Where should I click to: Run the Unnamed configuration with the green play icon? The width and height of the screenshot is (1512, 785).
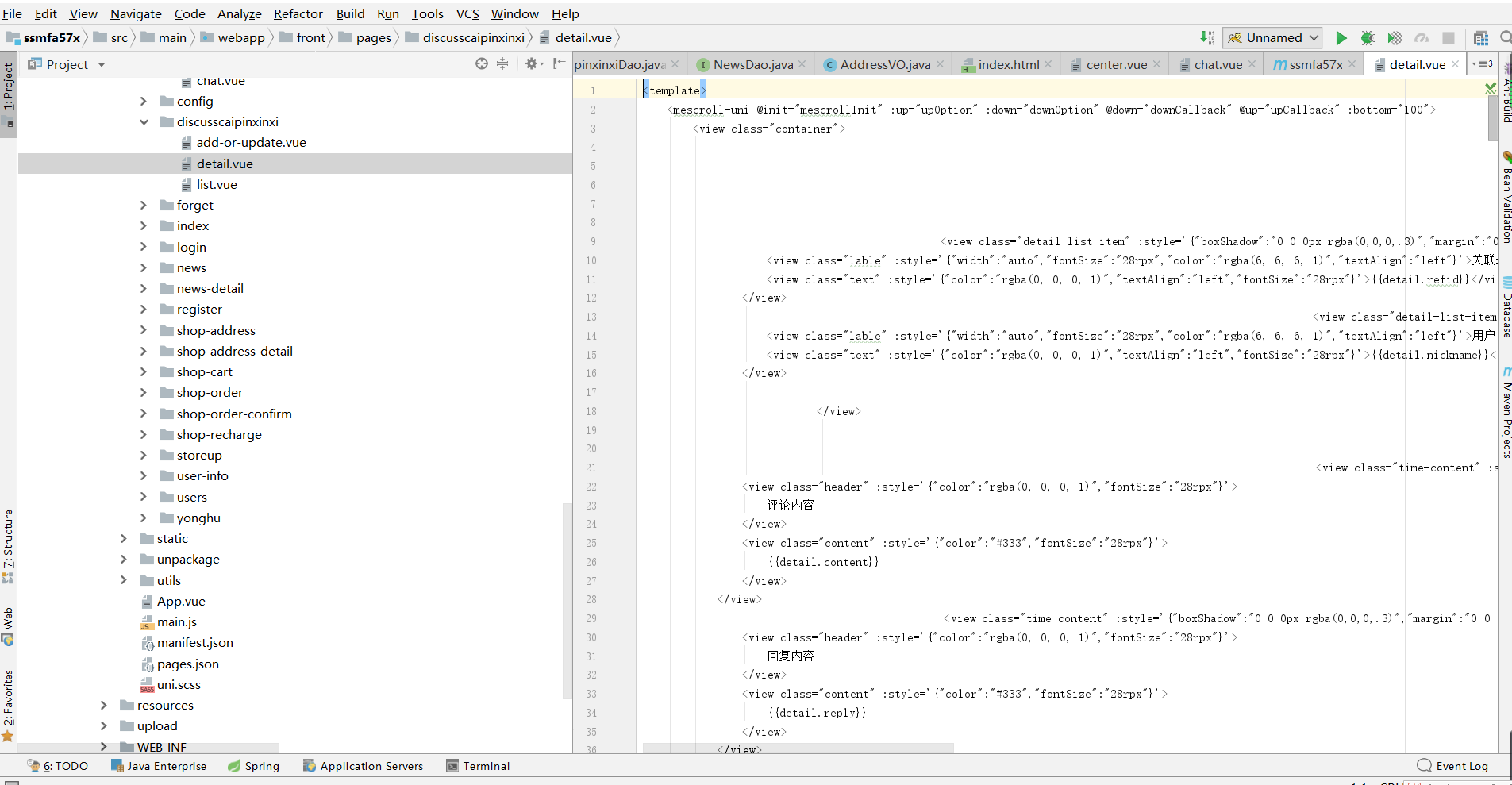point(1341,38)
